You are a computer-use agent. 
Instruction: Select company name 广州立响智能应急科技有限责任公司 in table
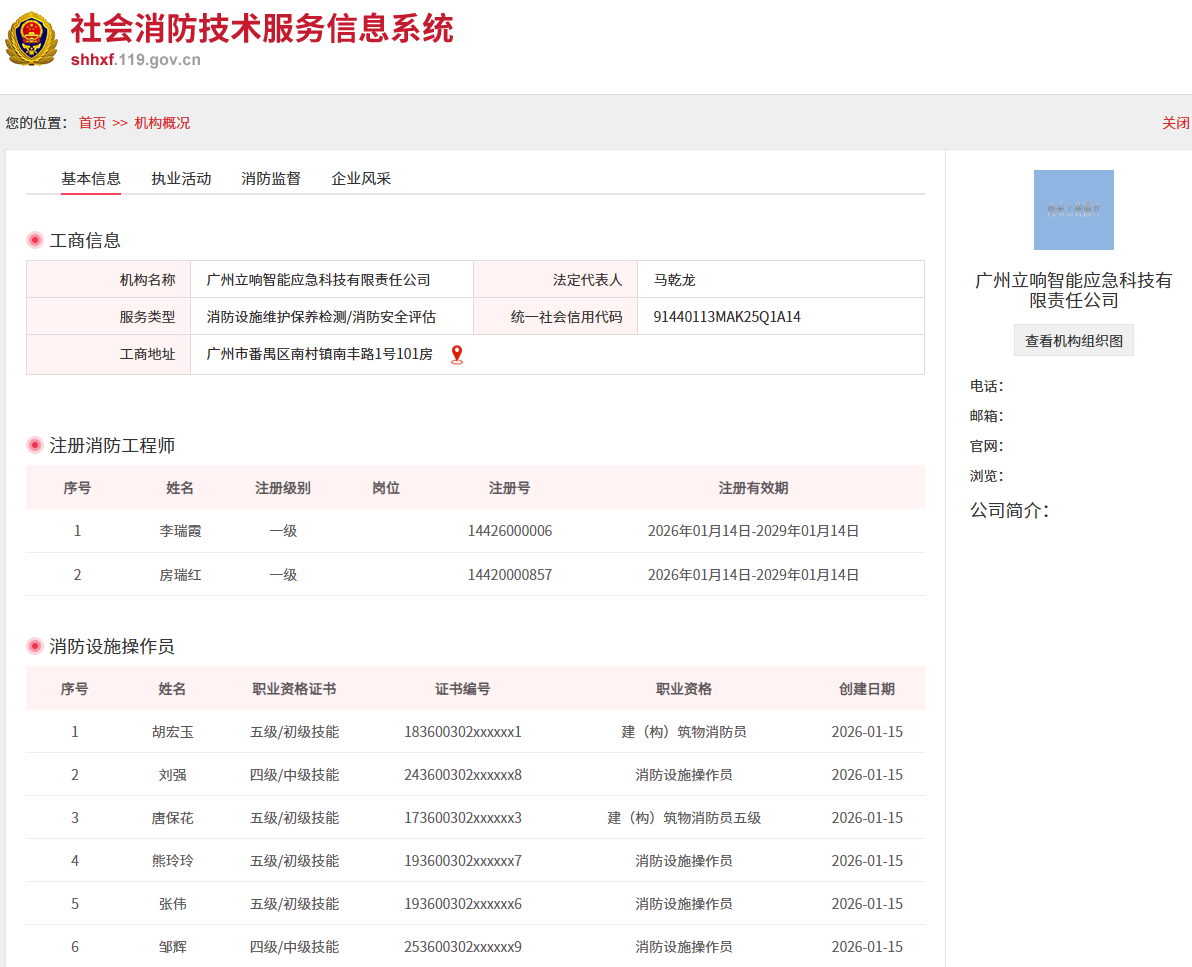319,280
